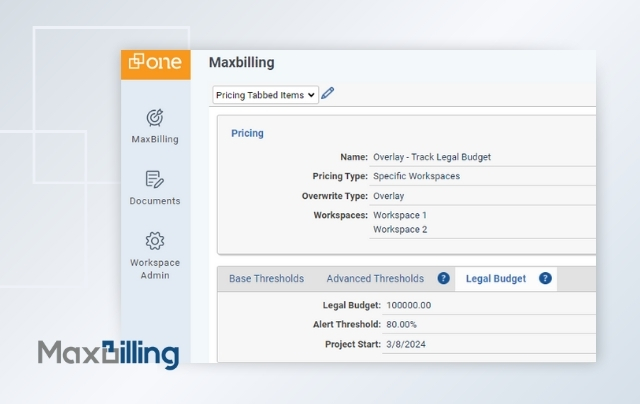Viewport: 640px width, 404px height.
Task: Click the name value Overlay - Track Legal Budget
Action: [x=432, y=157]
